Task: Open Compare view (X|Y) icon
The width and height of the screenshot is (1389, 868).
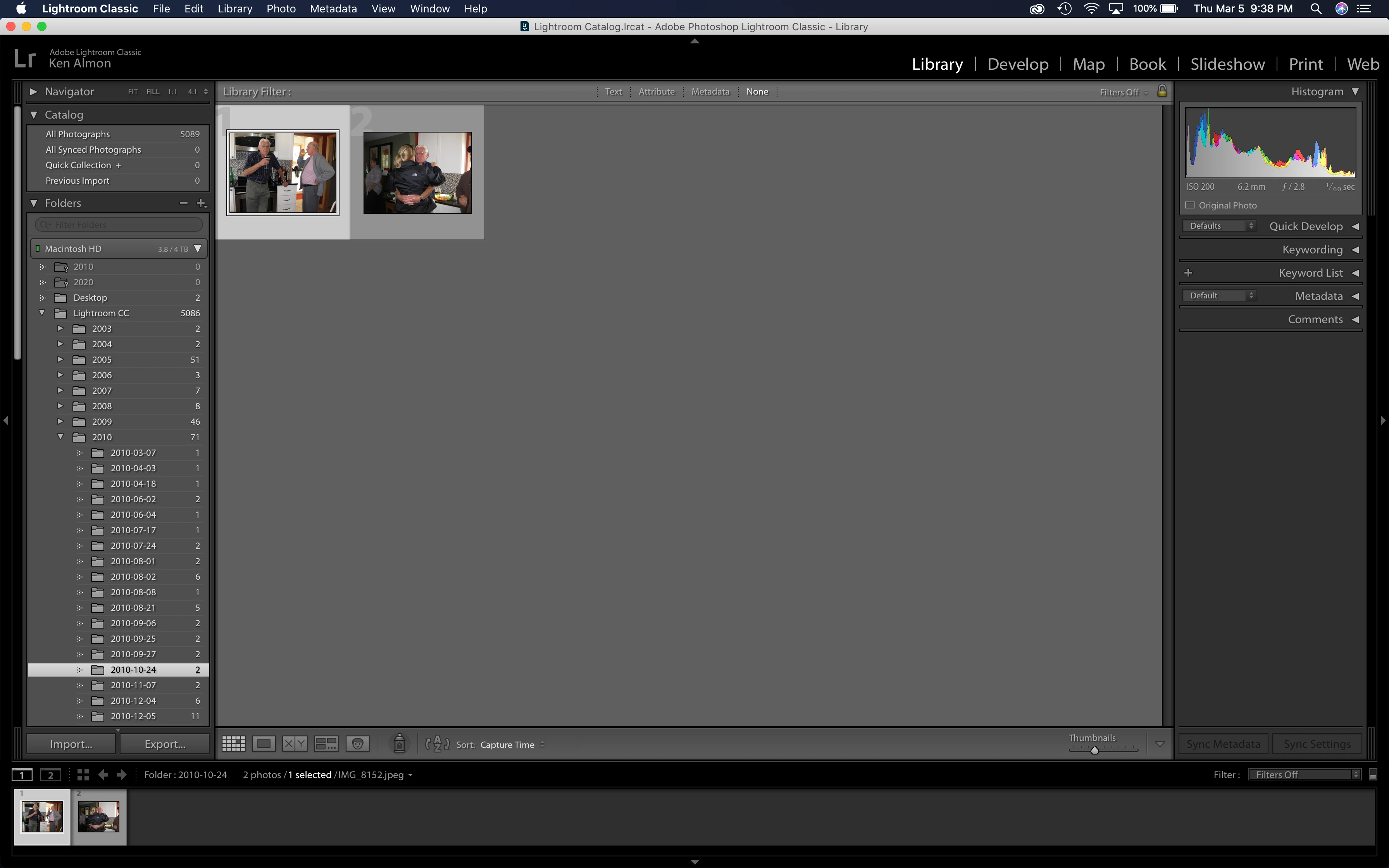Action: pyautogui.click(x=295, y=744)
